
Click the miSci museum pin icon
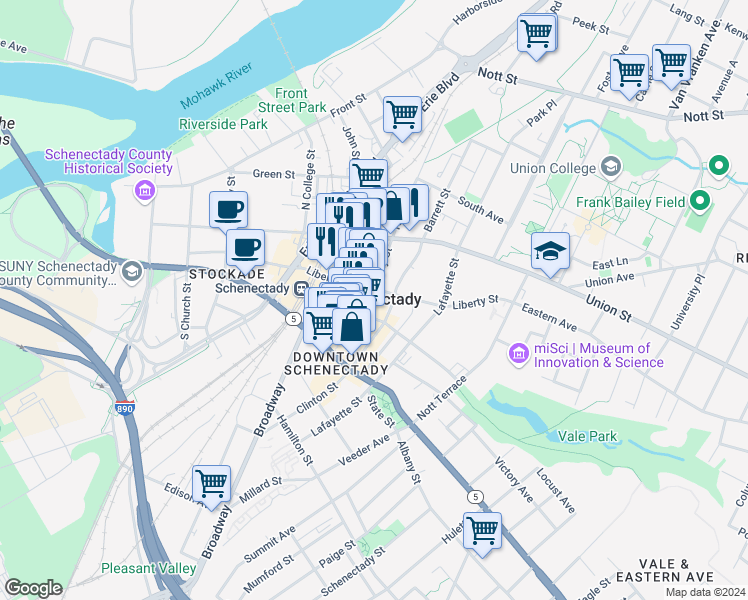click(519, 354)
